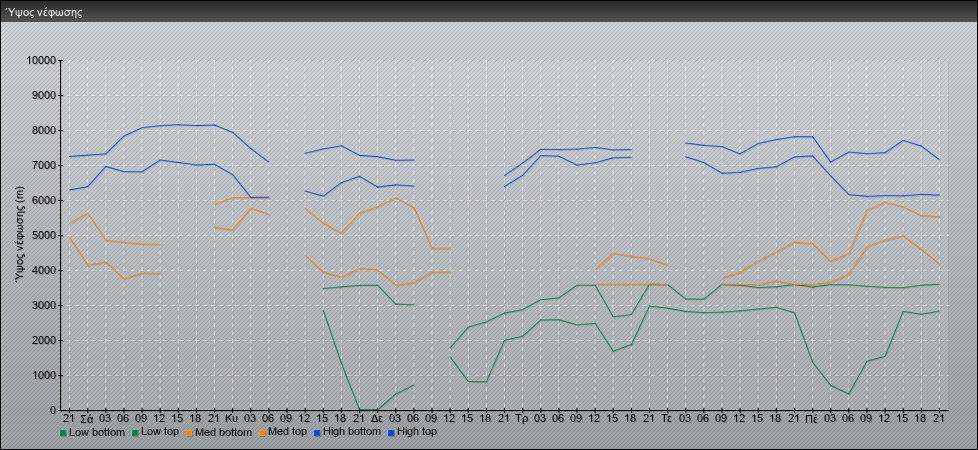This screenshot has width=978, height=450.
Task: Click the 'Κυ' day label on the time axis
Action: tap(232, 418)
